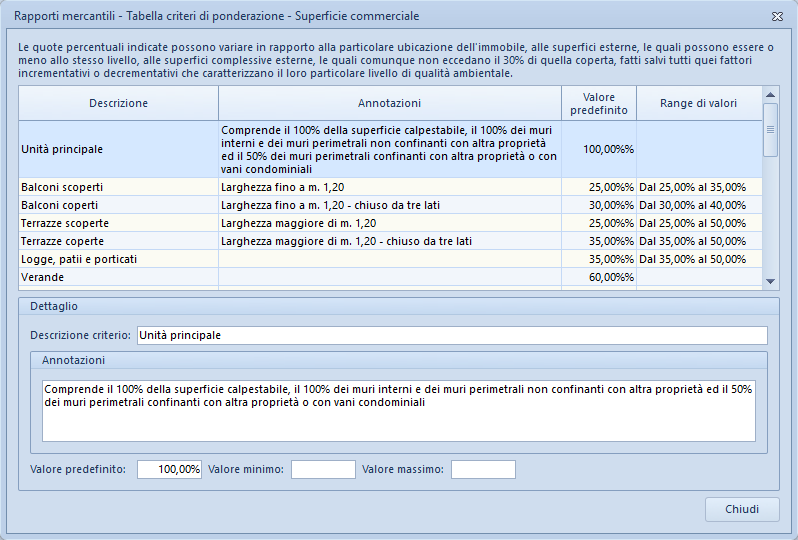The height and width of the screenshot is (540, 798).
Task: Click the 100,00%% value cell
Action: tap(599, 149)
